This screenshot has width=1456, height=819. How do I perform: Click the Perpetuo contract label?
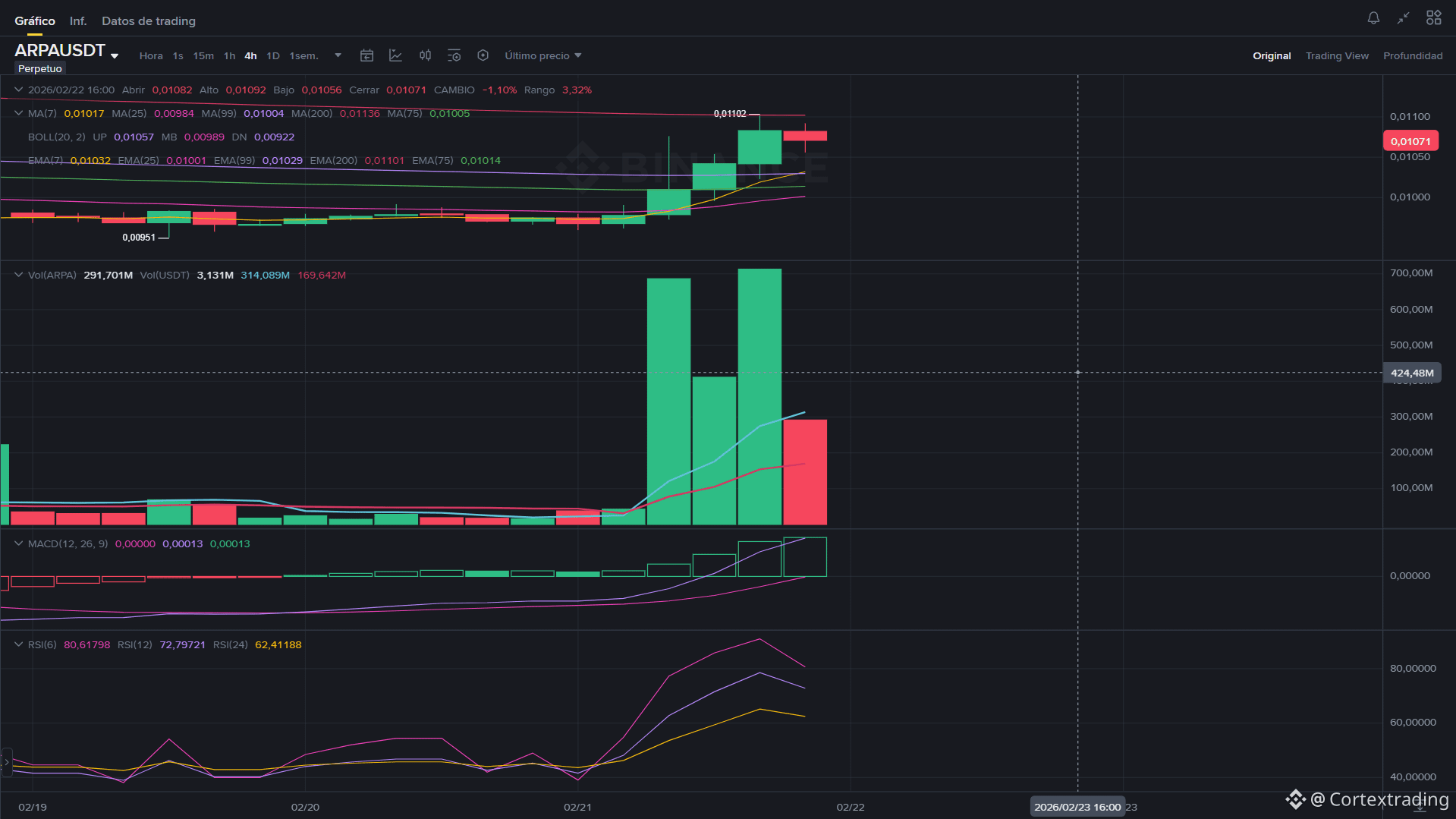pos(40,68)
